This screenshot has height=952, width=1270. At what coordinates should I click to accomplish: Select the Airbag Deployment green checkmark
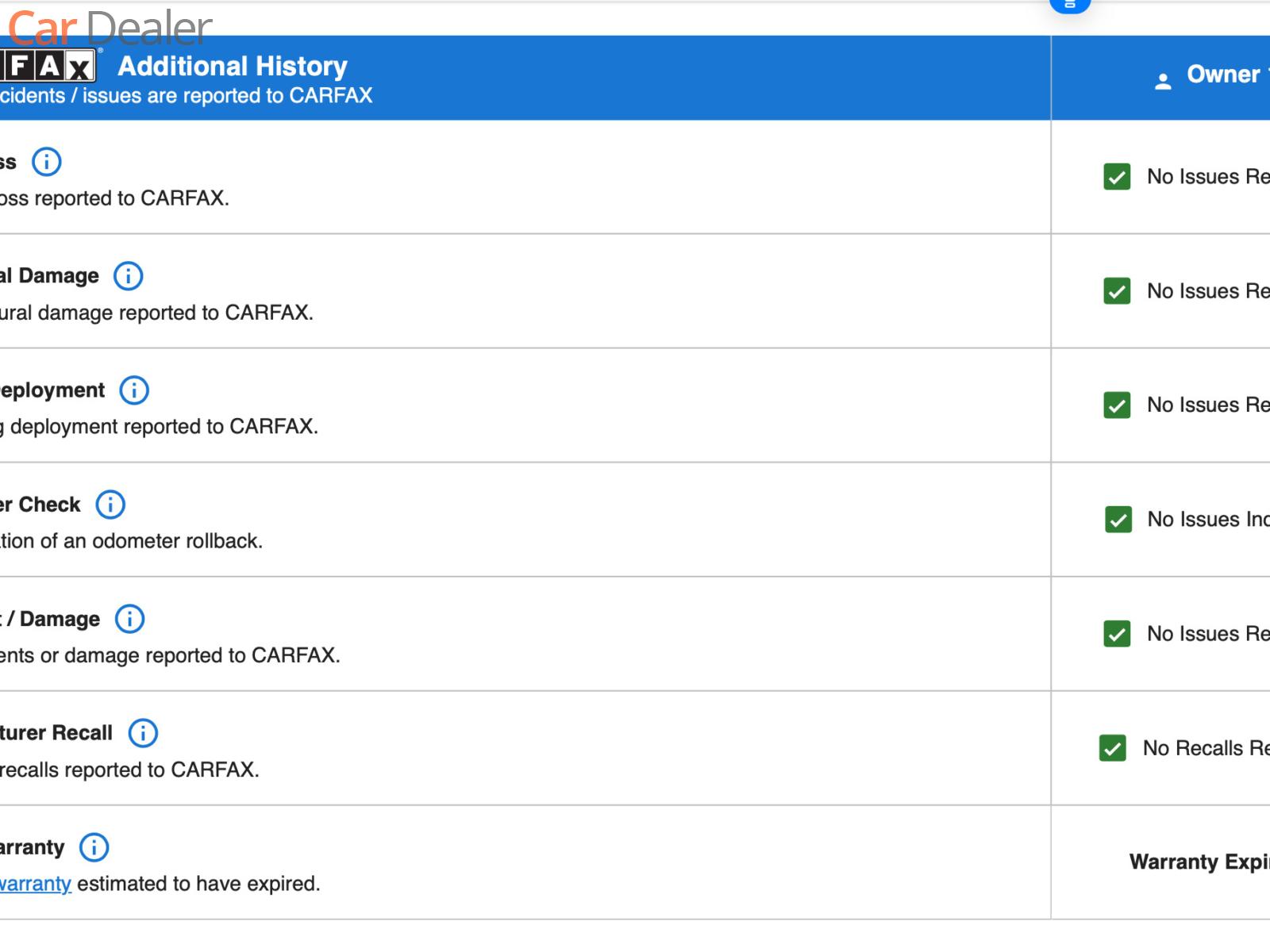(x=1117, y=405)
